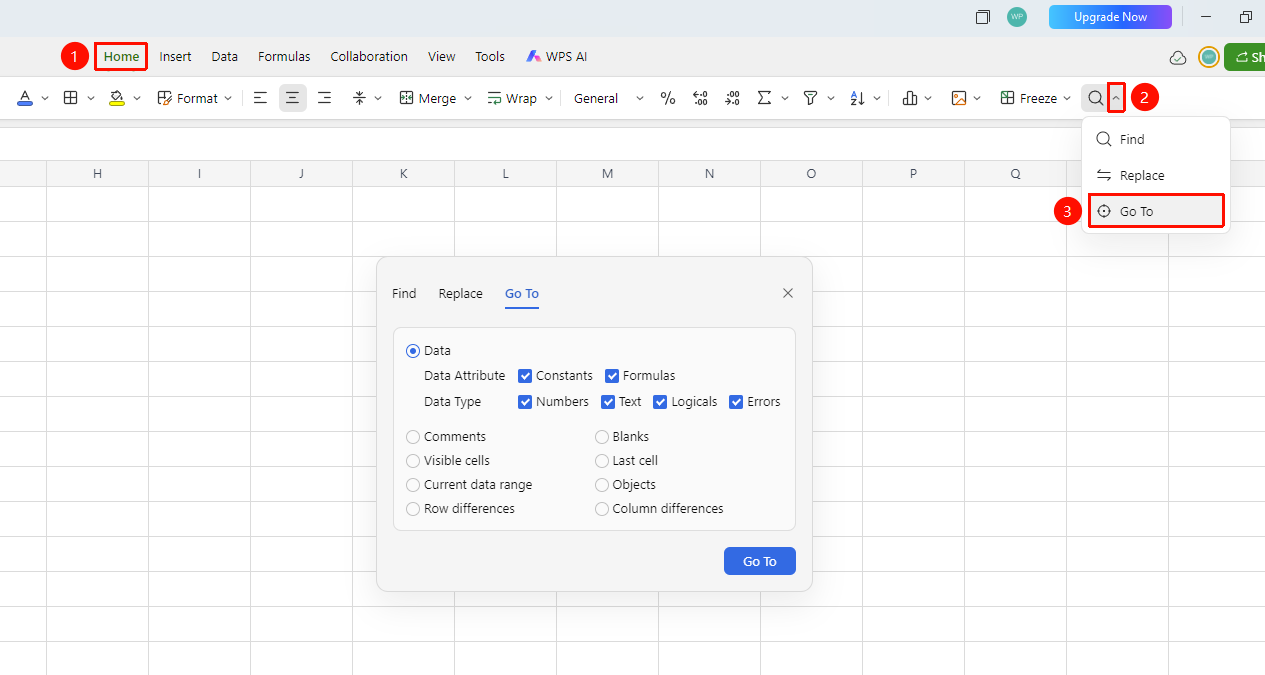Click the filter funnel icon

tap(811, 98)
